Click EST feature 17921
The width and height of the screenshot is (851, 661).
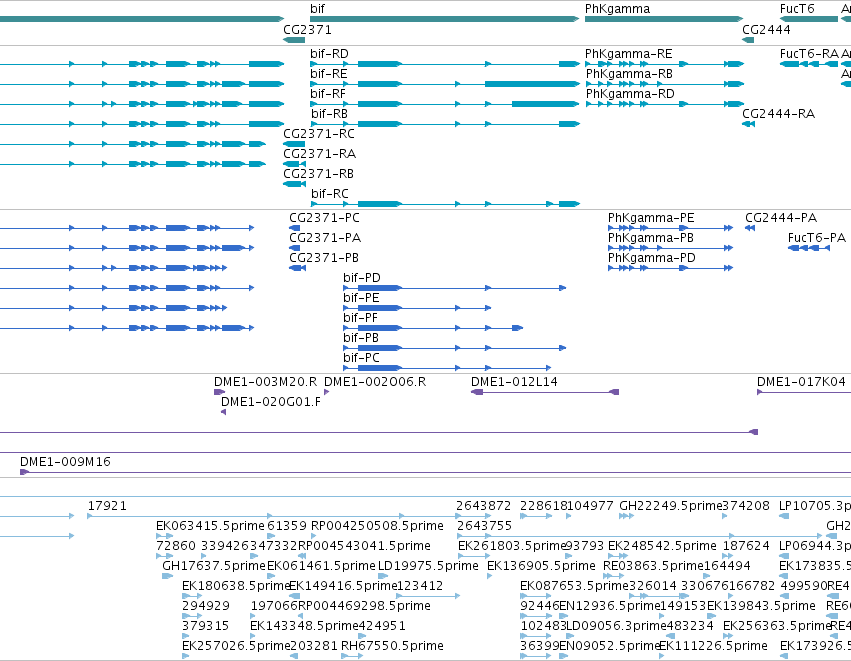pyautogui.click(x=274, y=516)
